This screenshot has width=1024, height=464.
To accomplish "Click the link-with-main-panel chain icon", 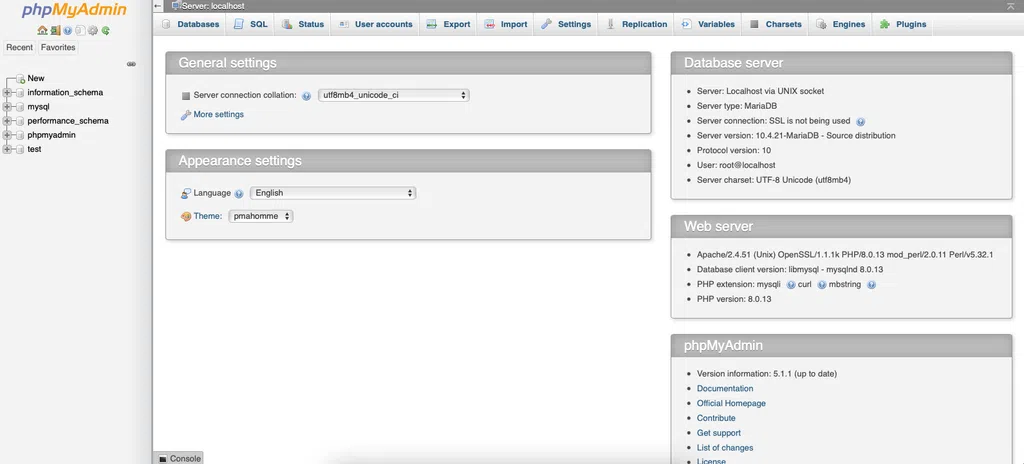I will tap(131, 64).
